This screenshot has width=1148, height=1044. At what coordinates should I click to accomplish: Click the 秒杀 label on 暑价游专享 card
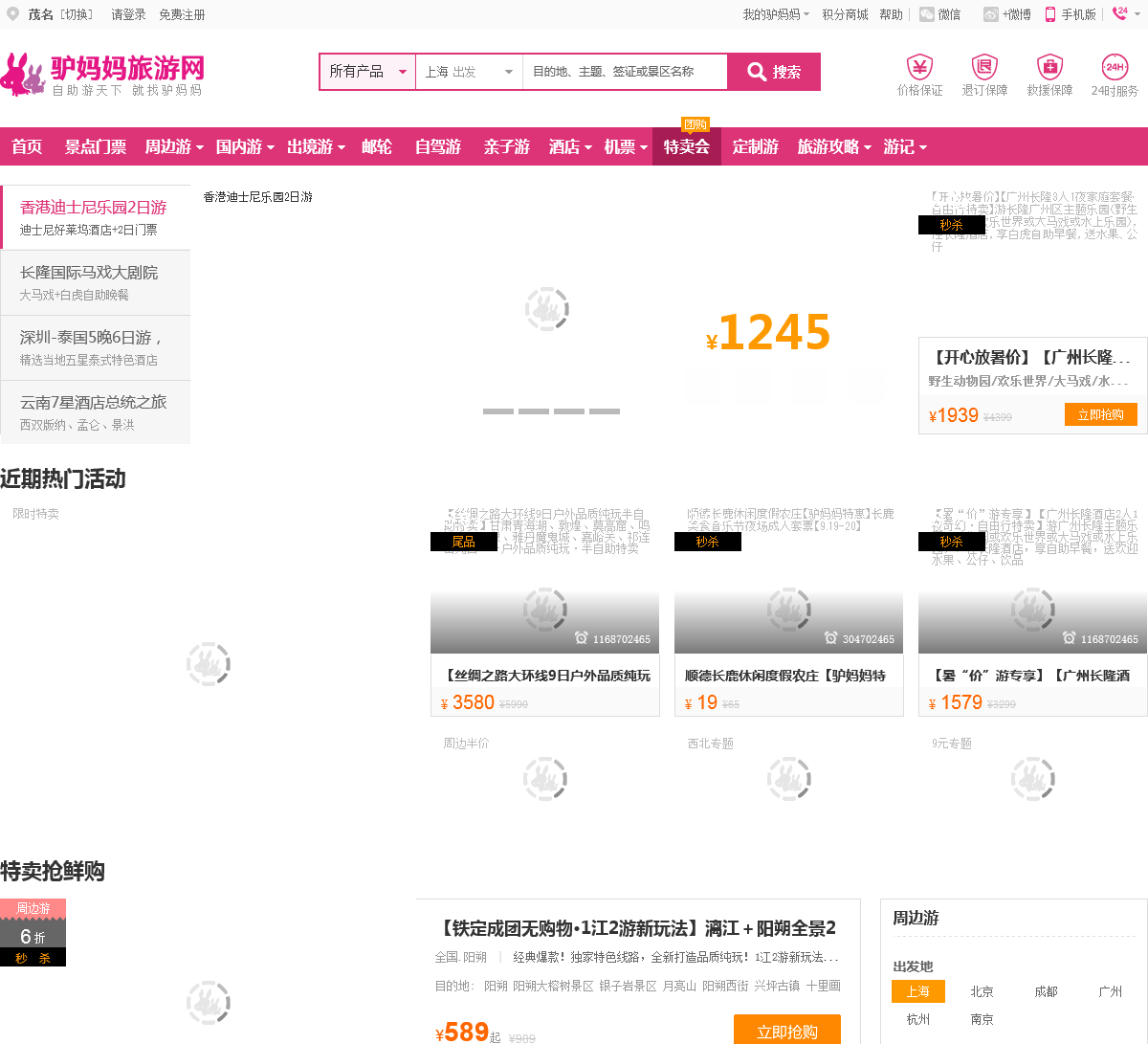coord(952,542)
